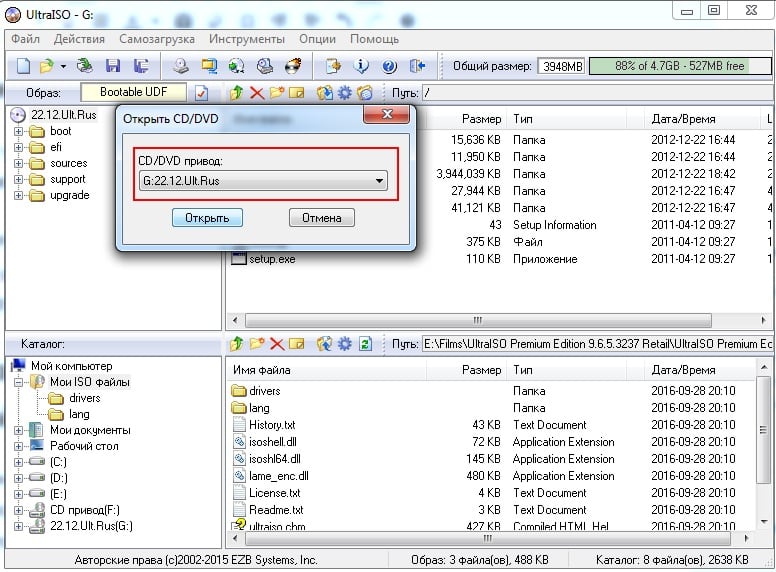This screenshot has width=776, height=572.
Task: Click the Burn CD/DVD image flame icon
Action: (293, 66)
